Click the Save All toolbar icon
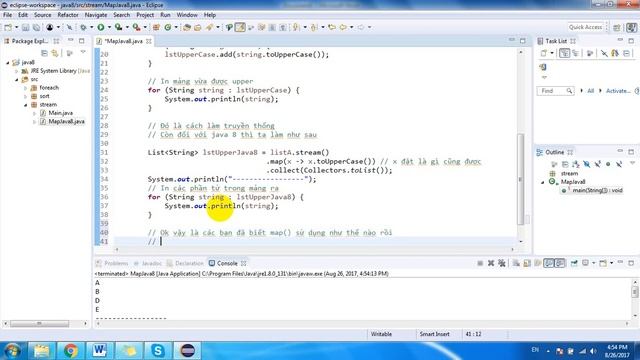This screenshot has width=640, height=360. [36, 27]
